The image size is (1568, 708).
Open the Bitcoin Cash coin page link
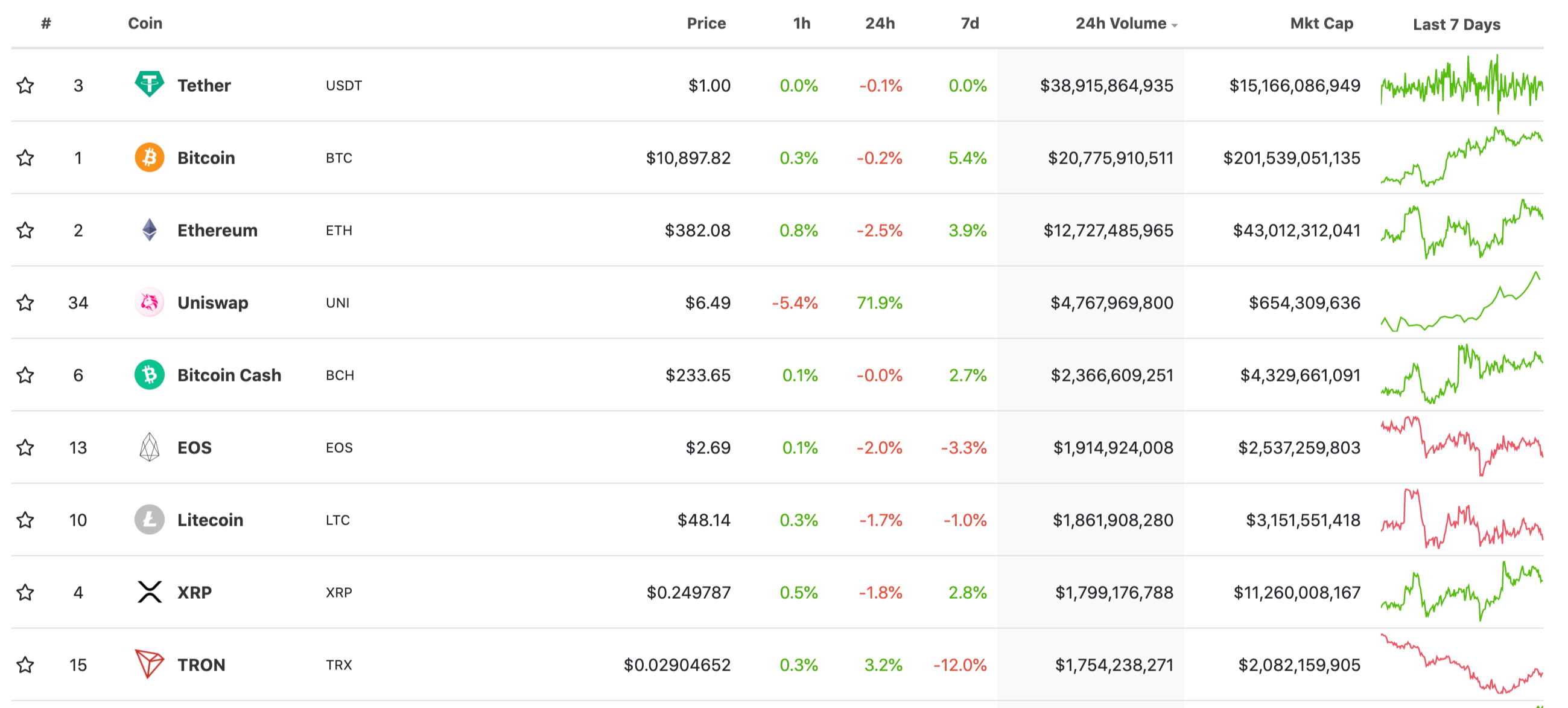(x=229, y=375)
